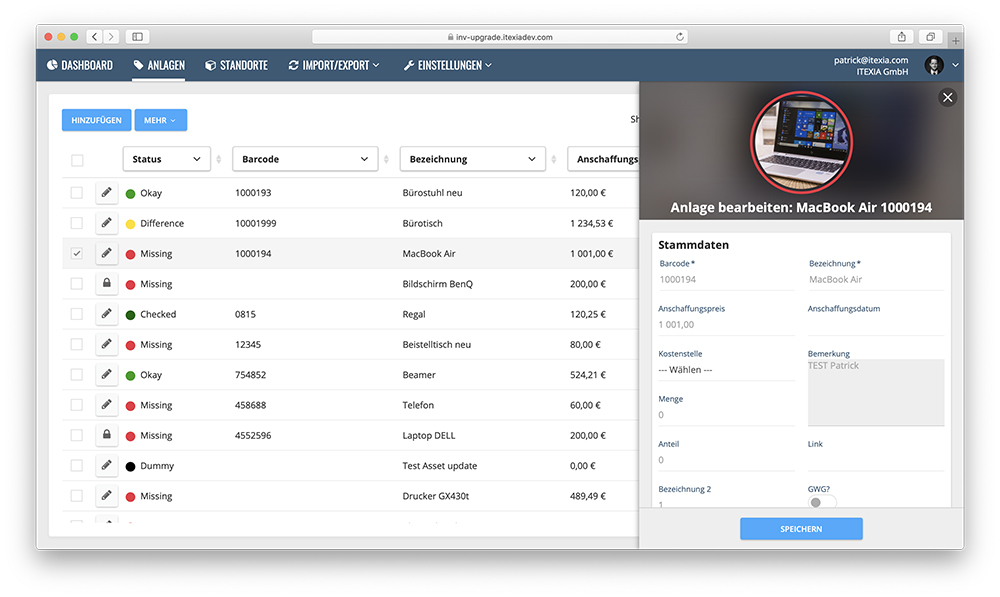Screen dimensions: 1000x597
Task: Click the Speichern button
Action: [801, 529]
